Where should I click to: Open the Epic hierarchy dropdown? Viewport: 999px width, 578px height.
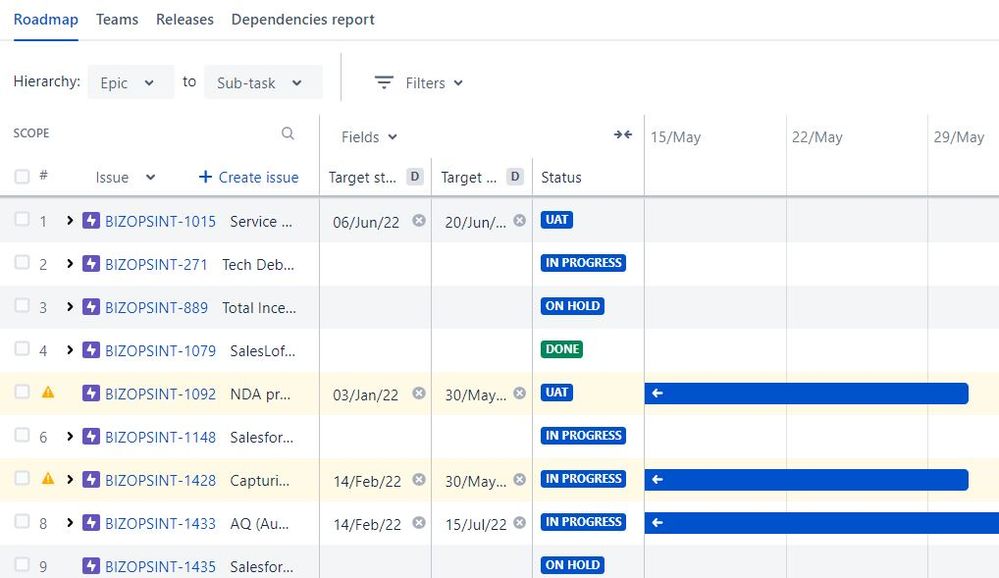click(x=131, y=82)
